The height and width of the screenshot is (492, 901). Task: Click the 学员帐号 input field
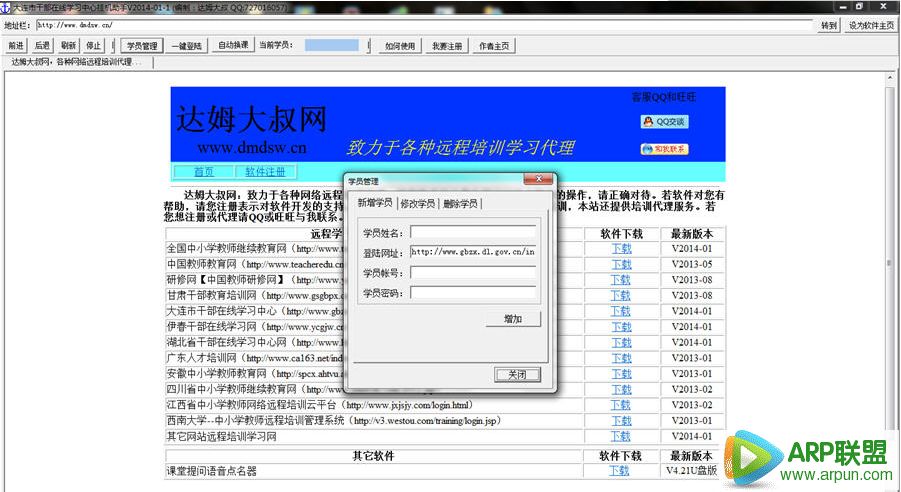[473, 272]
